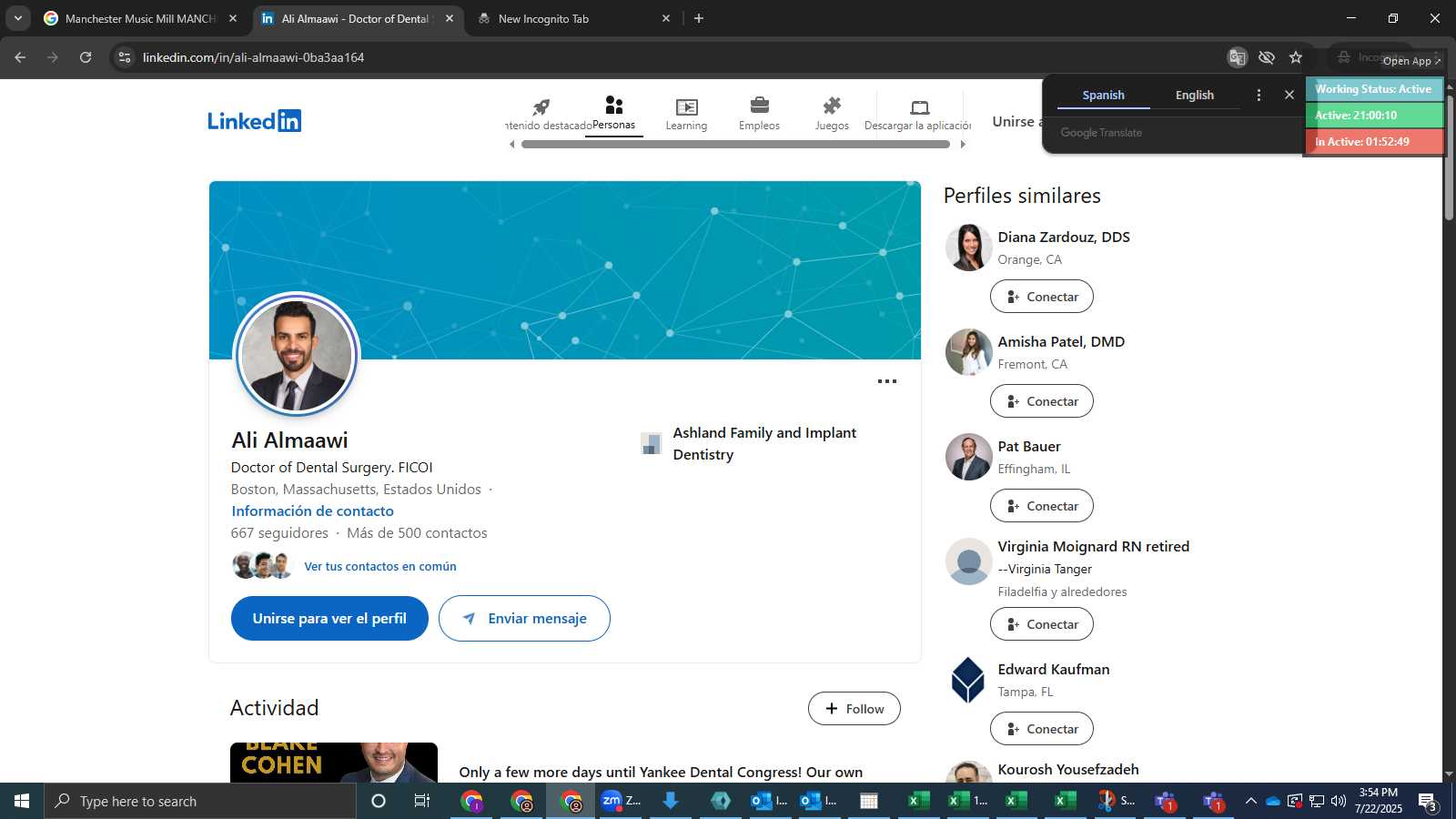Open Snipping Tool from taskbar
Viewport: 1456px width, 819px height.
[1116, 801]
